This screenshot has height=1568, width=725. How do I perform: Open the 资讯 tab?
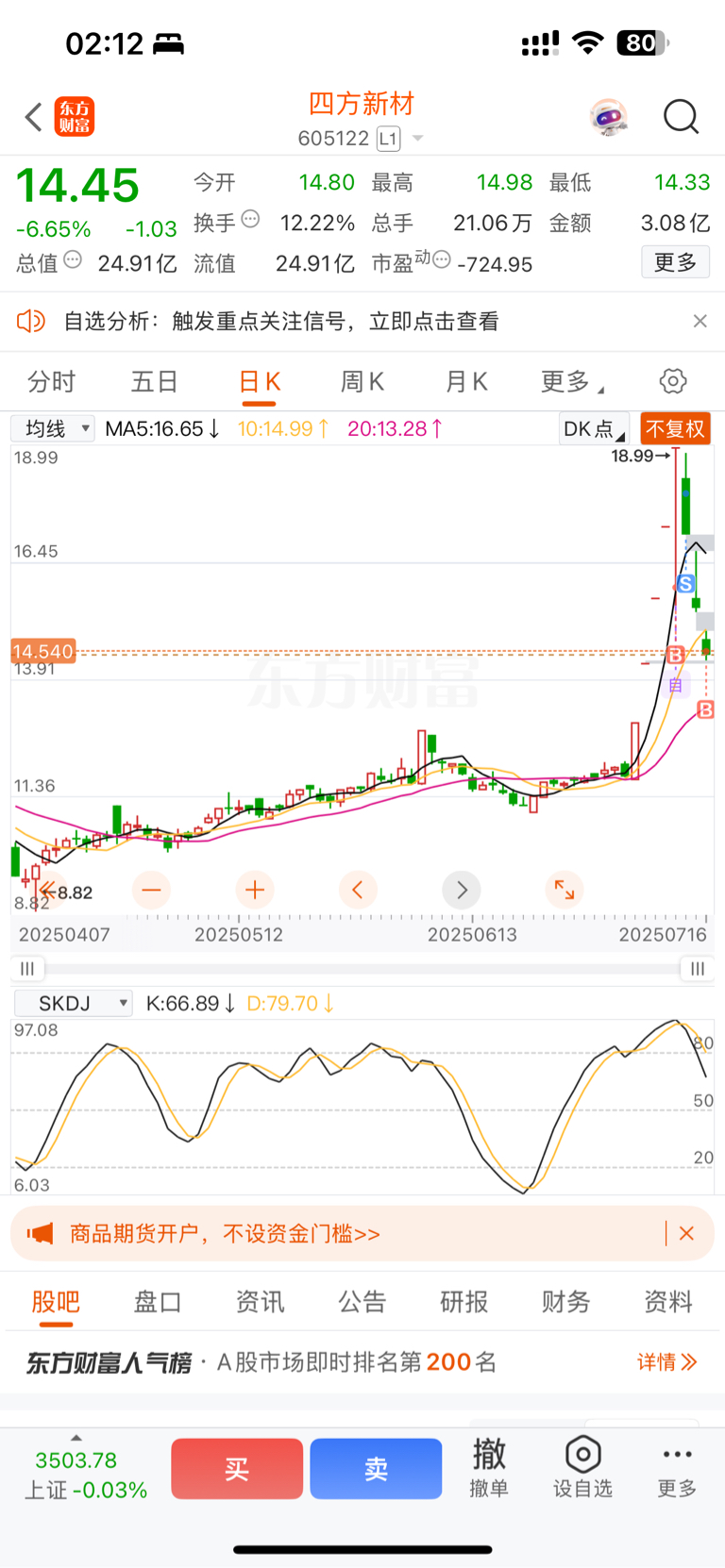(260, 1302)
